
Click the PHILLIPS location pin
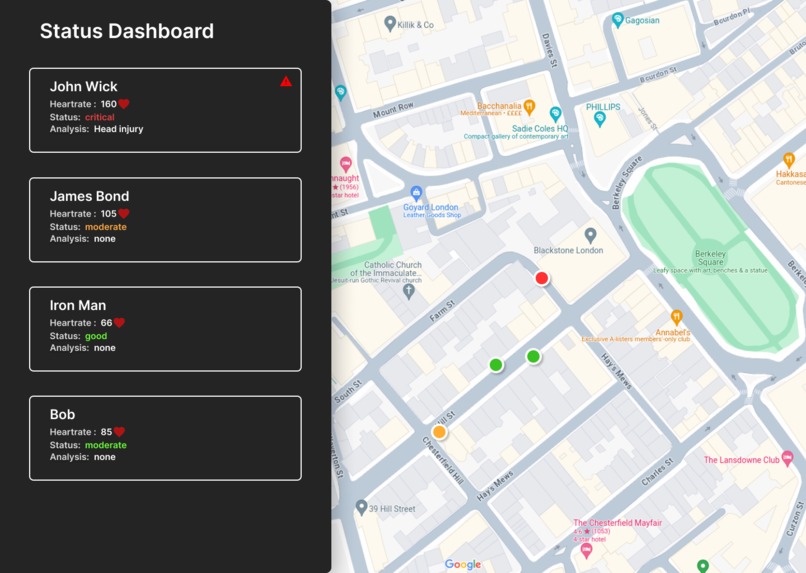point(599,120)
